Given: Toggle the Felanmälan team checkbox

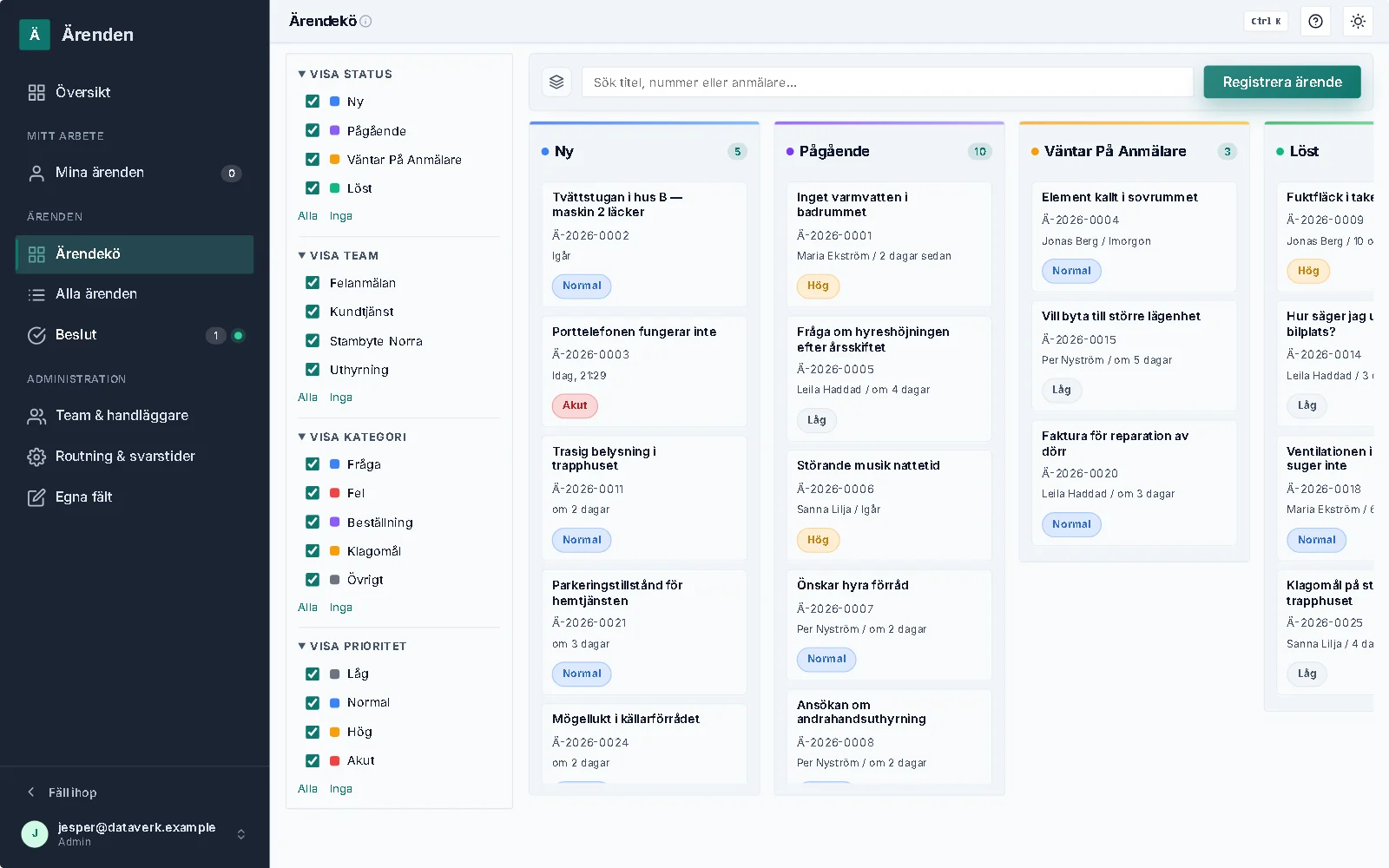Looking at the screenshot, I should point(313,283).
